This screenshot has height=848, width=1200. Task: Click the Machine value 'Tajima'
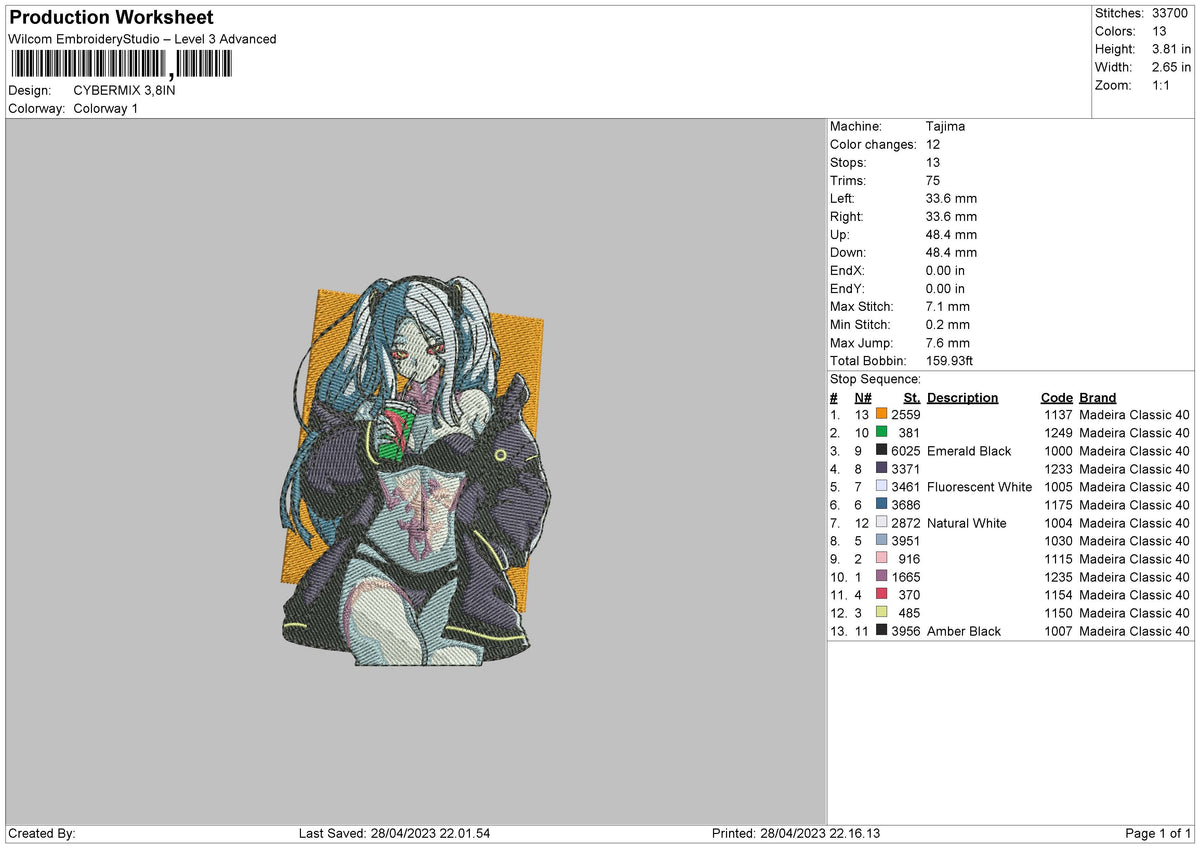tap(945, 126)
